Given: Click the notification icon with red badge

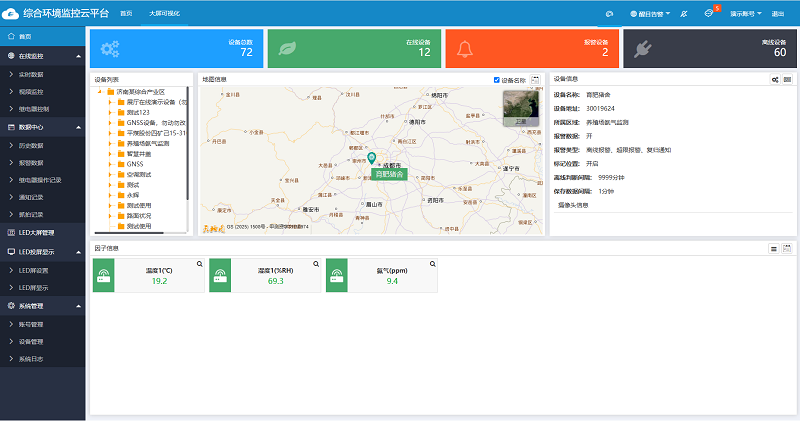Looking at the screenshot, I should [x=709, y=14].
